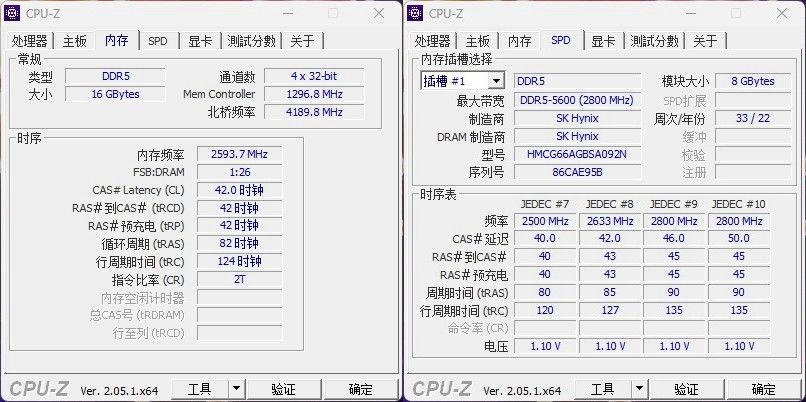Click the 2593.7 MHz memory frequency value
Screen dimensions: 806x402
point(239,154)
